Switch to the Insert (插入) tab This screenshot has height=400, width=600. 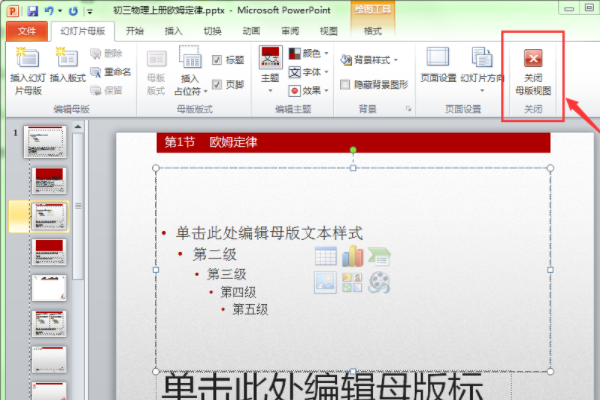pos(173,31)
